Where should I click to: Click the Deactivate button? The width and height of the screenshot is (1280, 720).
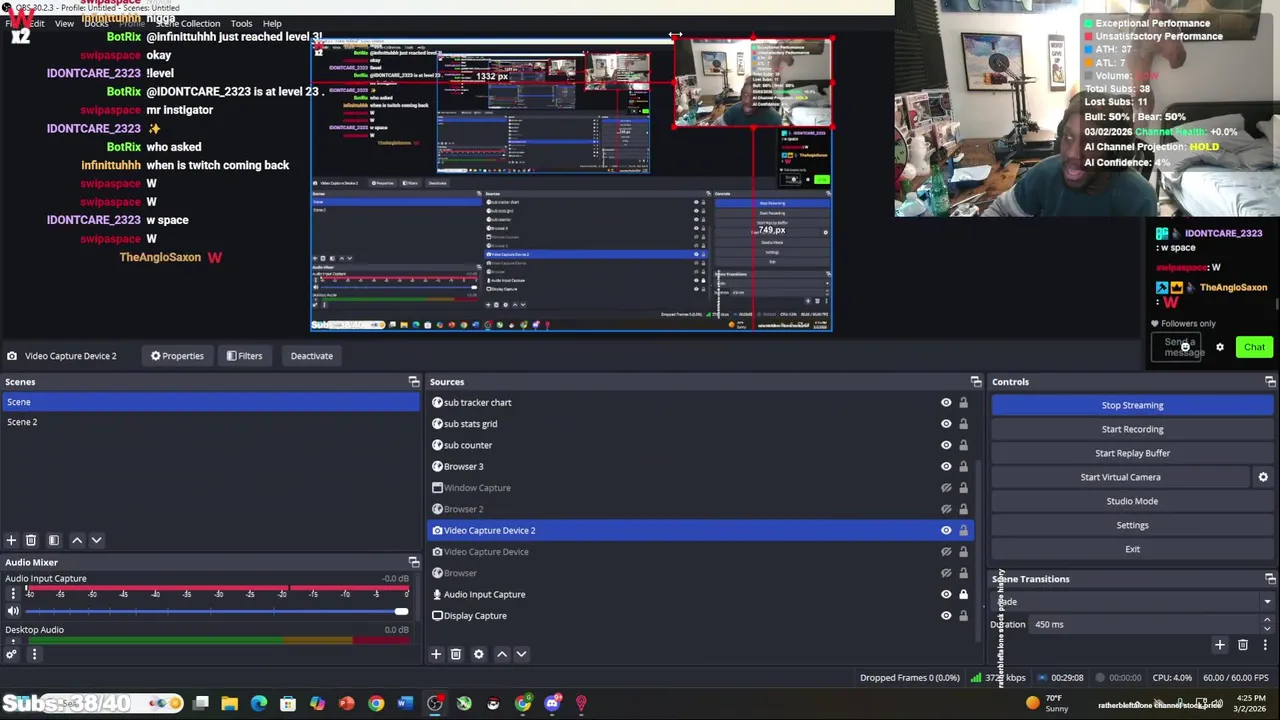(x=312, y=356)
